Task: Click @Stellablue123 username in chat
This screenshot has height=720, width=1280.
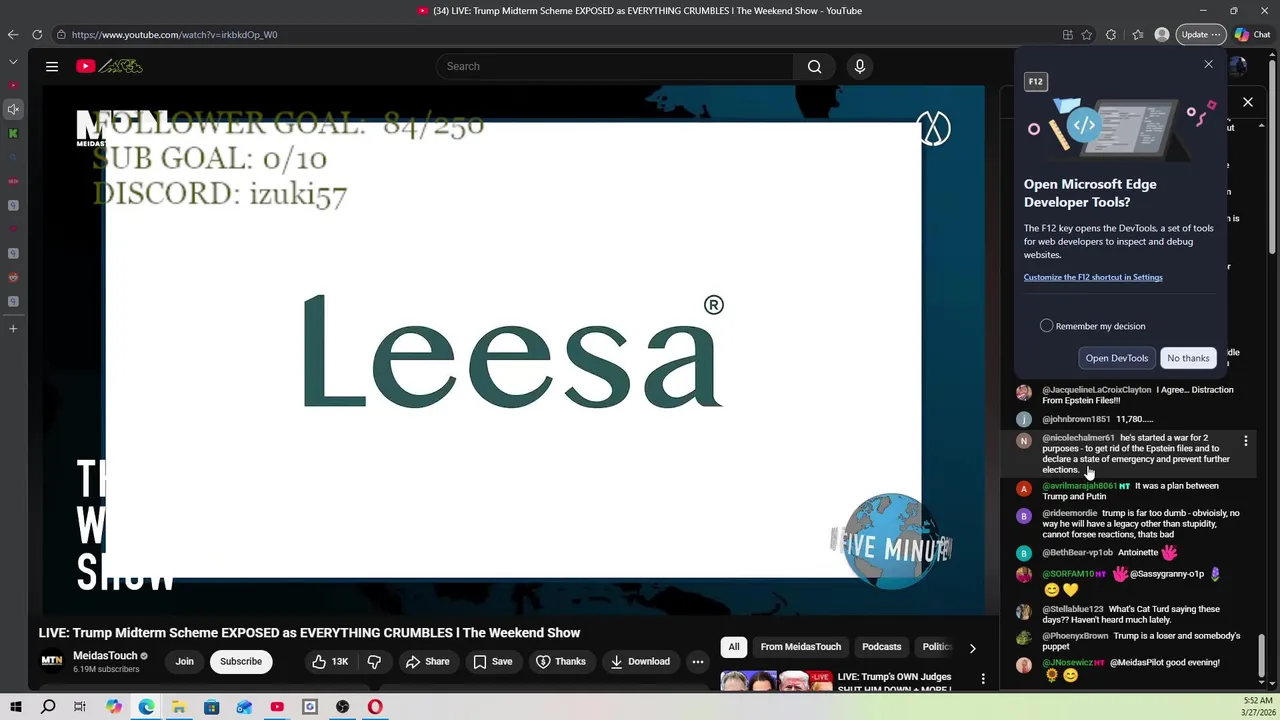Action: (1073, 609)
